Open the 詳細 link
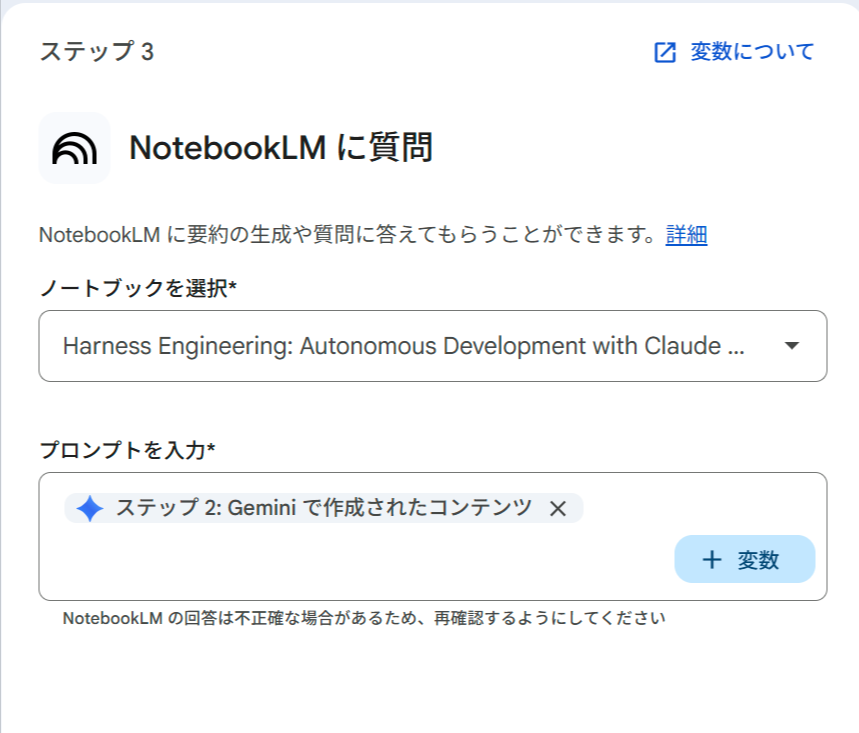The image size is (859, 733). click(x=686, y=235)
